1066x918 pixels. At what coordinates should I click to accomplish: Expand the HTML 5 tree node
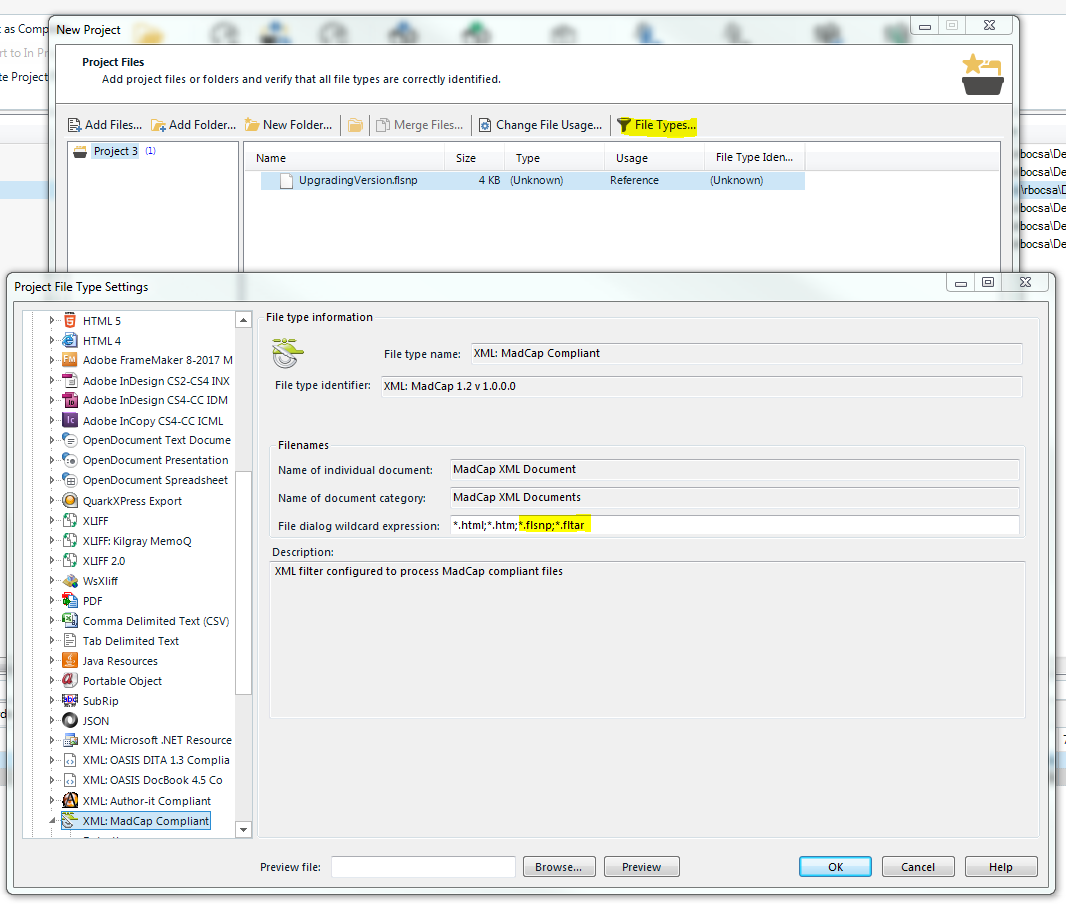pos(52,320)
